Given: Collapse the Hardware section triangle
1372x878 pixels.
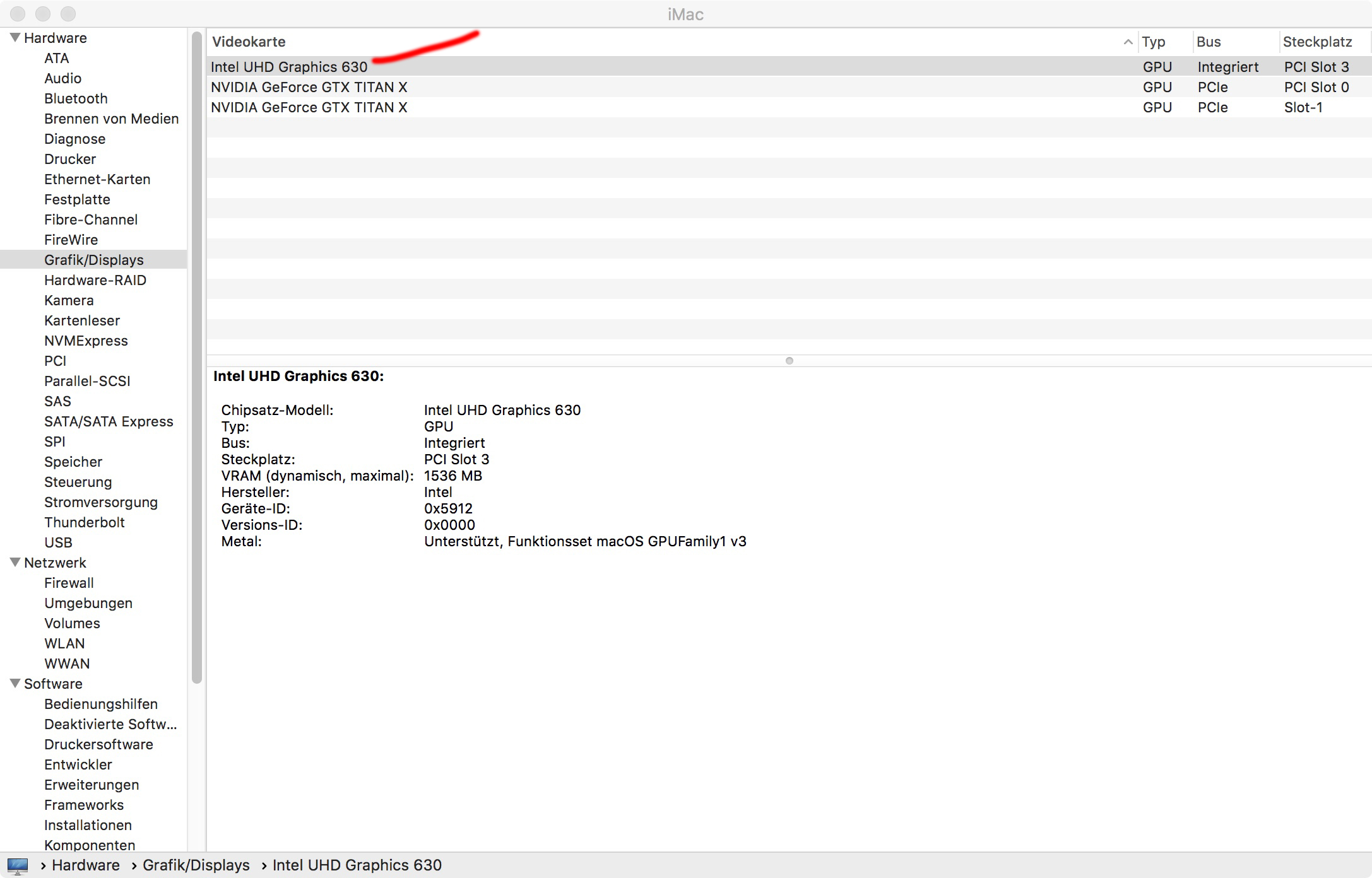Looking at the screenshot, I should pyautogui.click(x=15, y=38).
